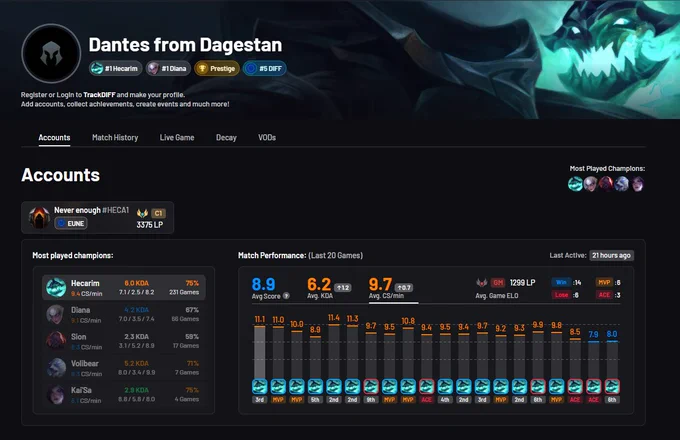Screen dimensions: 680x440
Task: Click the 21 hours ago badge
Action: click(x=611, y=255)
